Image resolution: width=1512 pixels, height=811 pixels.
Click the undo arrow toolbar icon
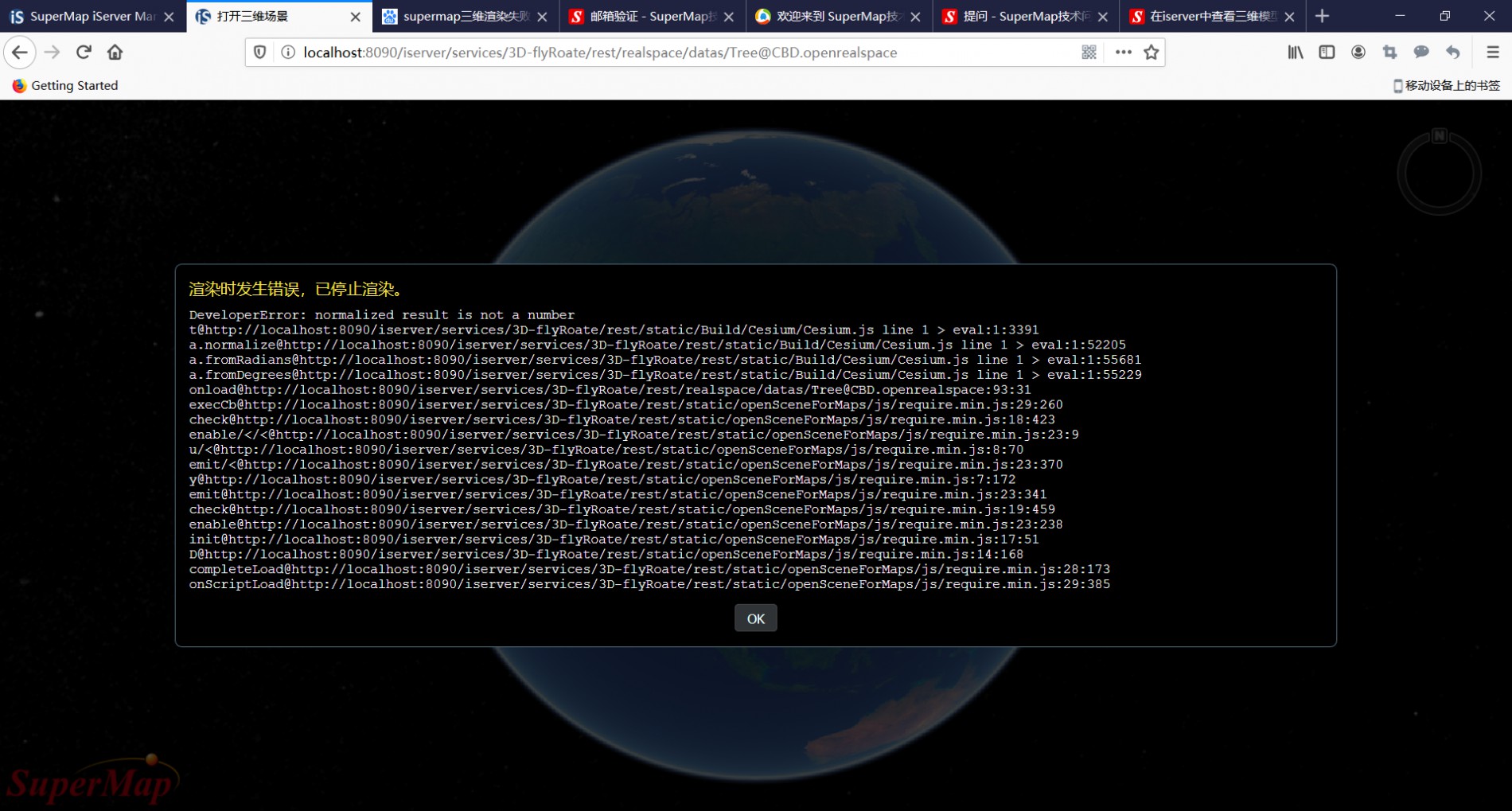coord(1453,53)
